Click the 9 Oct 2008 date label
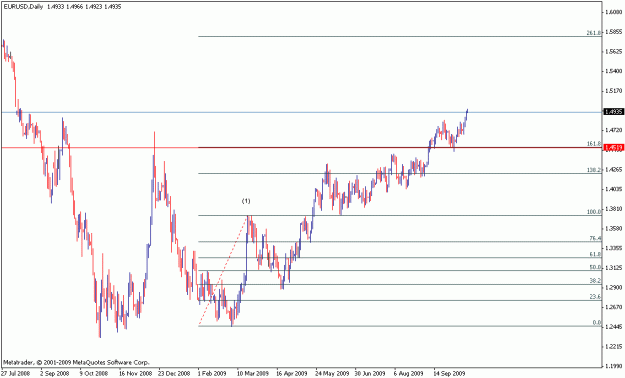 (x=94, y=374)
